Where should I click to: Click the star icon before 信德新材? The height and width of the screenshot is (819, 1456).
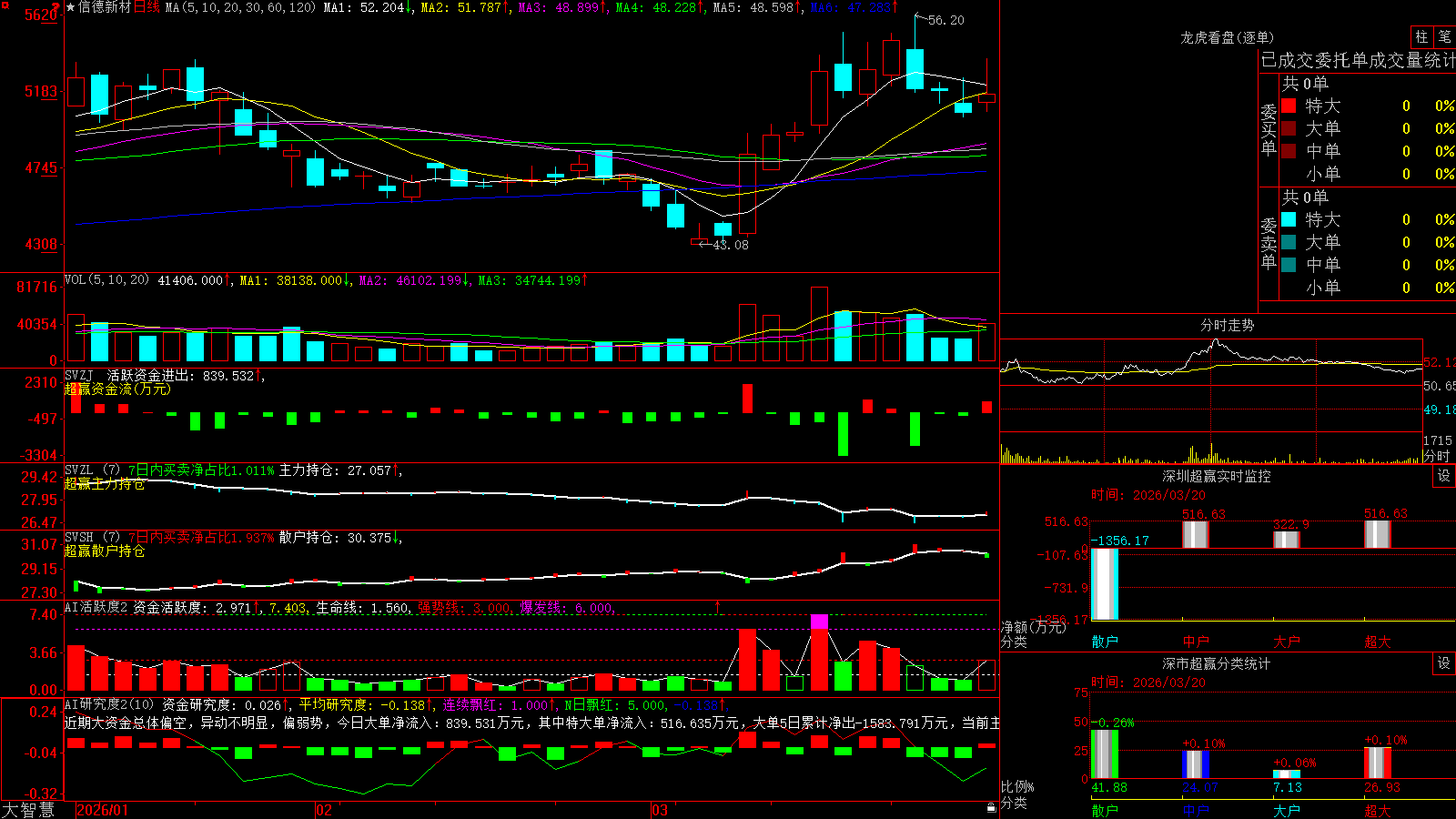[71, 7]
